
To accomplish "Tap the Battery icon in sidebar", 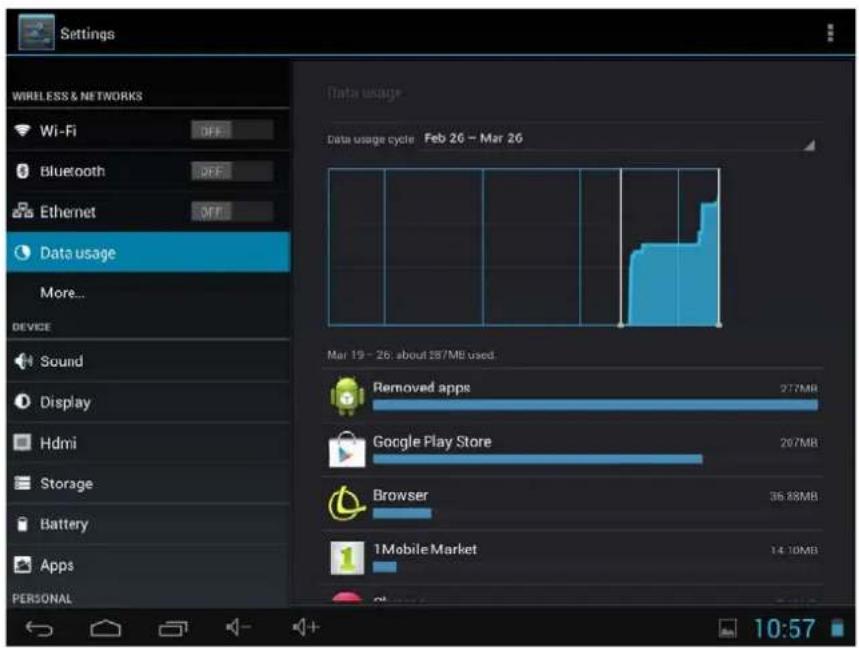I will (22, 524).
